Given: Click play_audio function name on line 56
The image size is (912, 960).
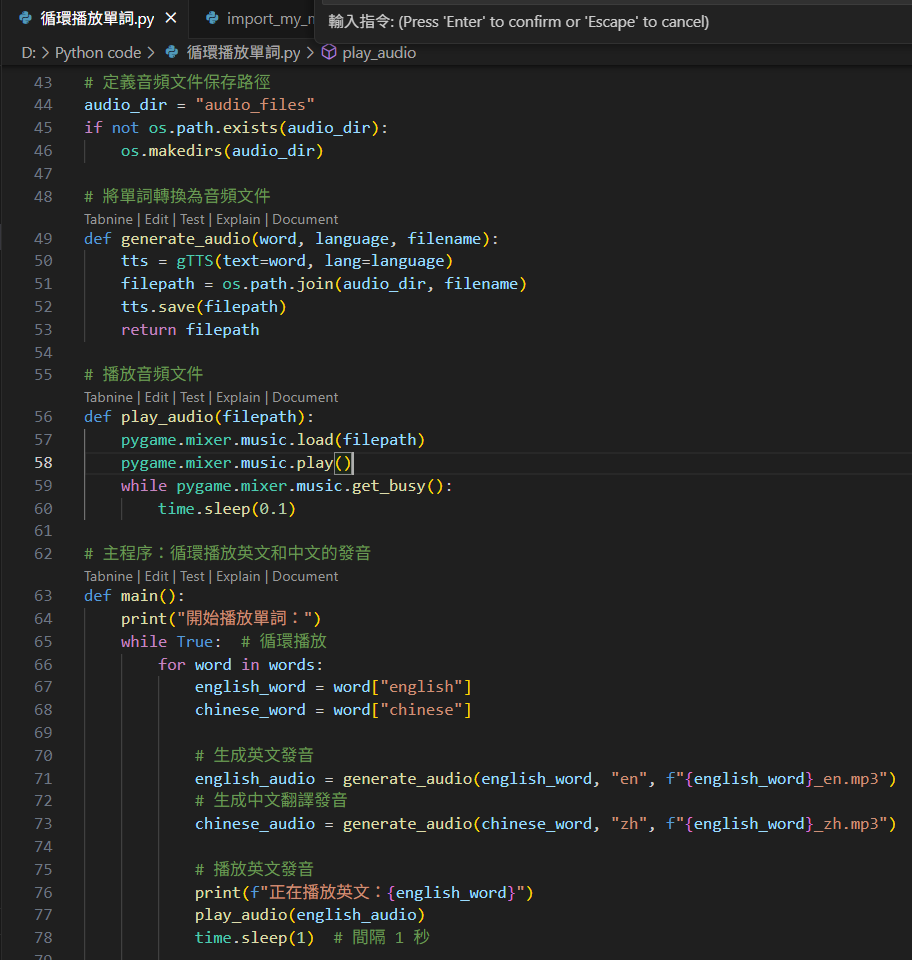Looking at the screenshot, I should [x=166, y=417].
